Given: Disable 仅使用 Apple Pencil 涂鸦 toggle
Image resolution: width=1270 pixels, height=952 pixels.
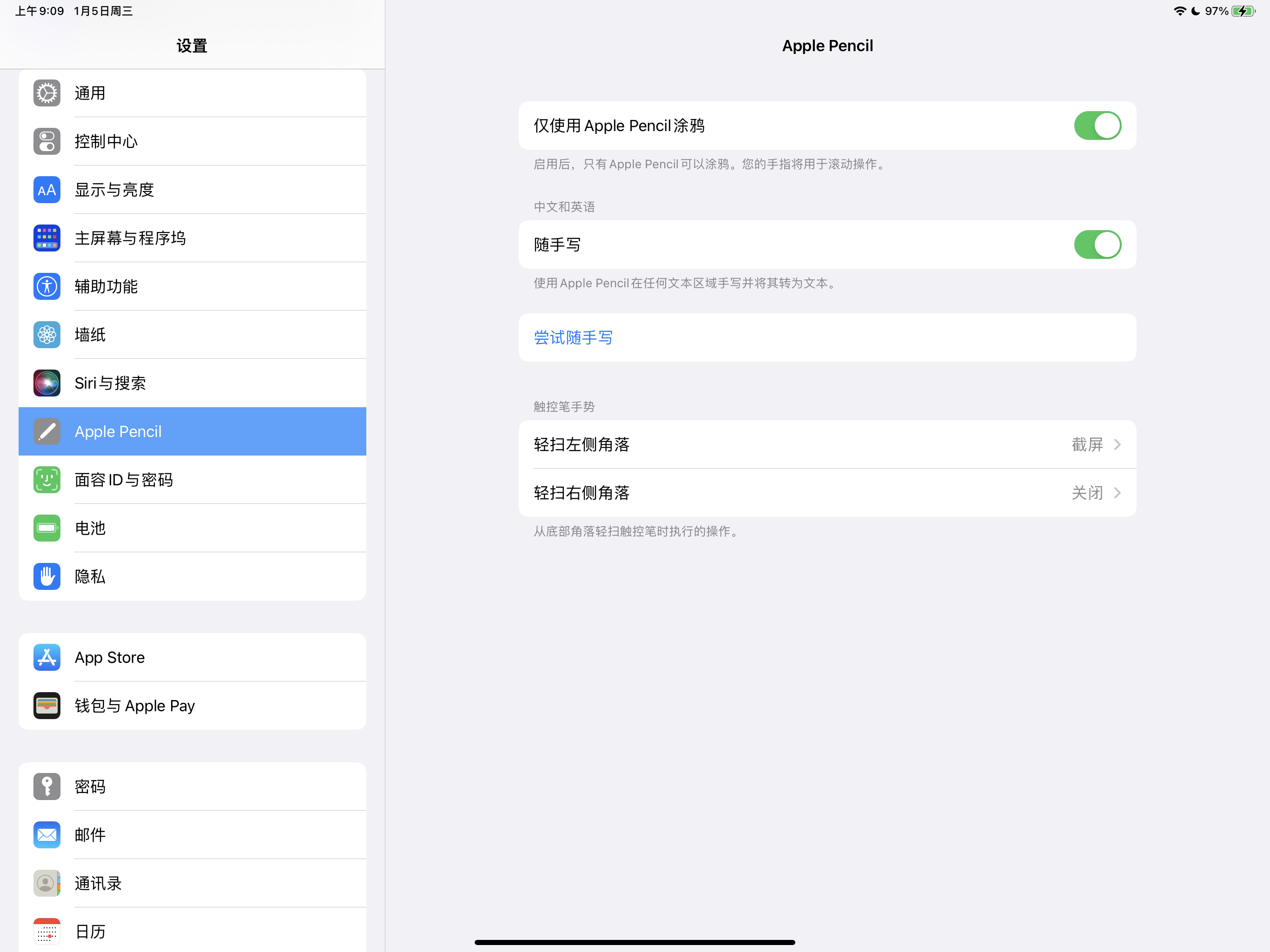Looking at the screenshot, I should pyautogui.click(x=1097, y=126).
